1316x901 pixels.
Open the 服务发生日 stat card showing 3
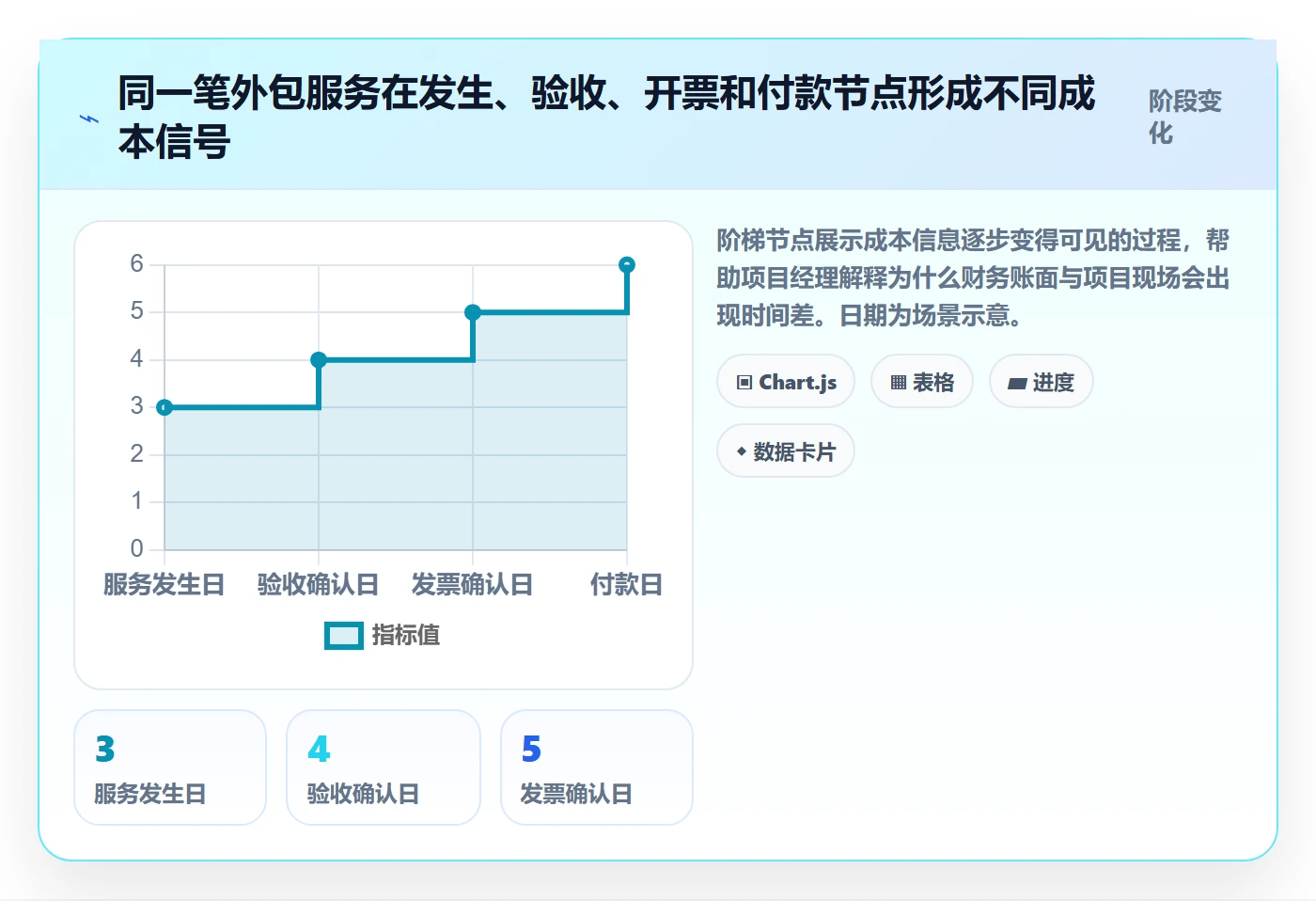[170, 767]
